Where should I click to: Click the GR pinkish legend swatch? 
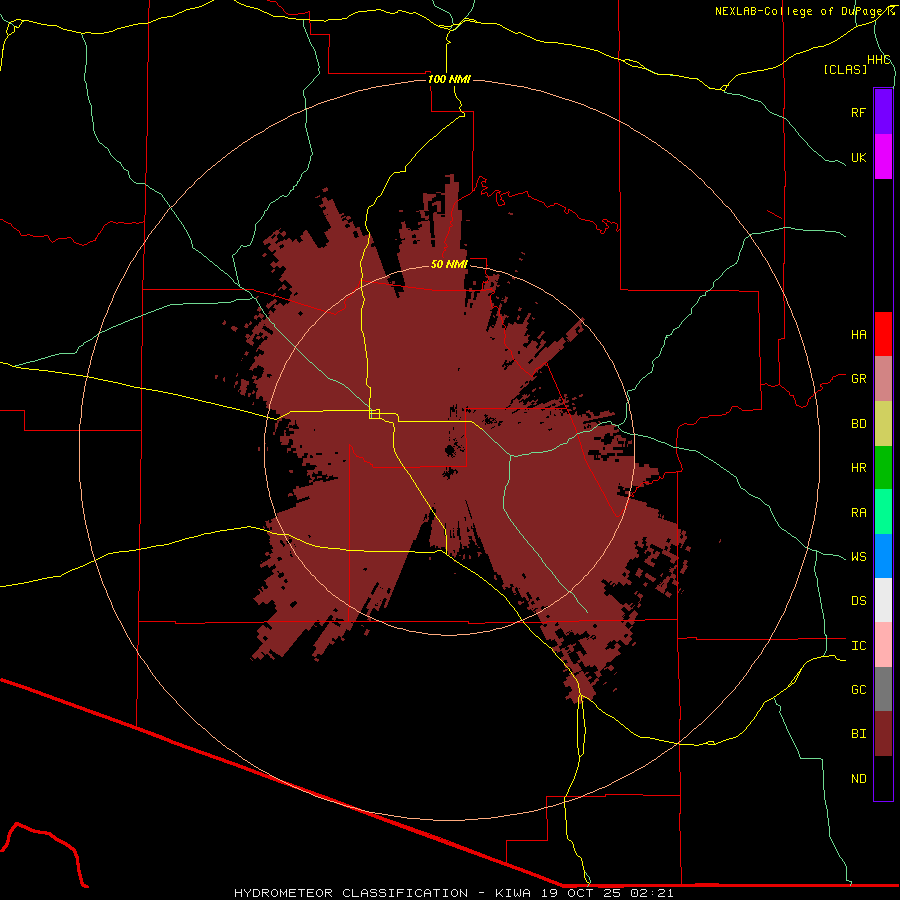point(883,379)
